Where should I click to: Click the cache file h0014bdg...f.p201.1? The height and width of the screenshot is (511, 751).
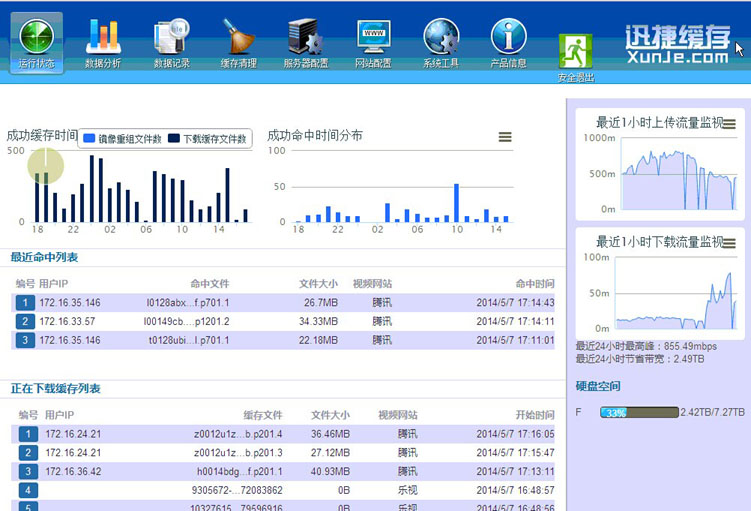point(239,471)
